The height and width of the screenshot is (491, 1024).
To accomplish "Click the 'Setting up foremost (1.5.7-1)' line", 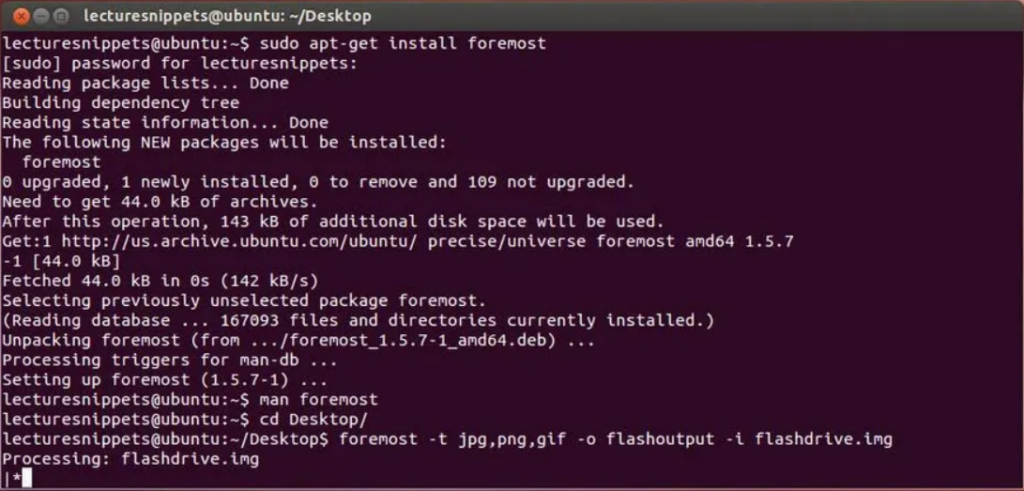I will point(165,380).
